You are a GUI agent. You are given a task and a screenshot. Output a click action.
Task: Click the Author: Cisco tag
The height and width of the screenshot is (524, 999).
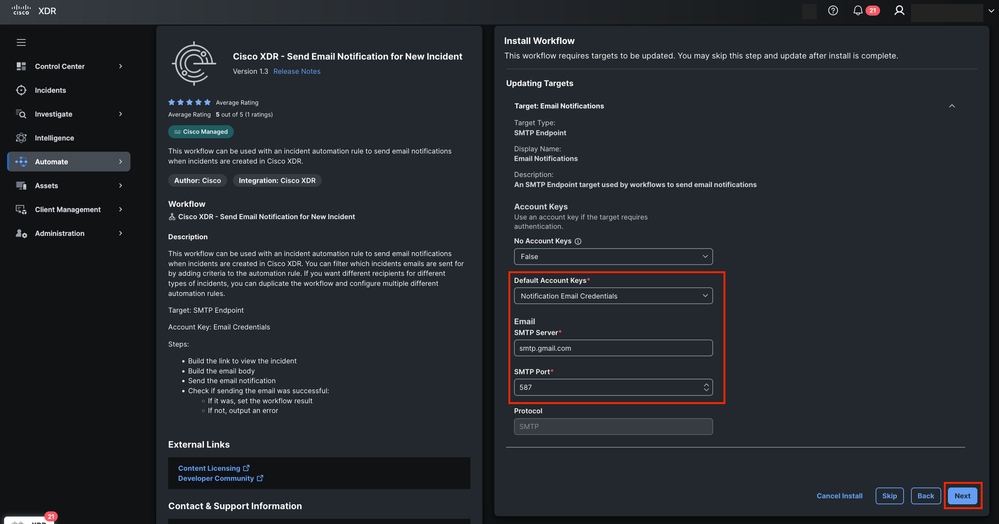click(x=198, y=180)
